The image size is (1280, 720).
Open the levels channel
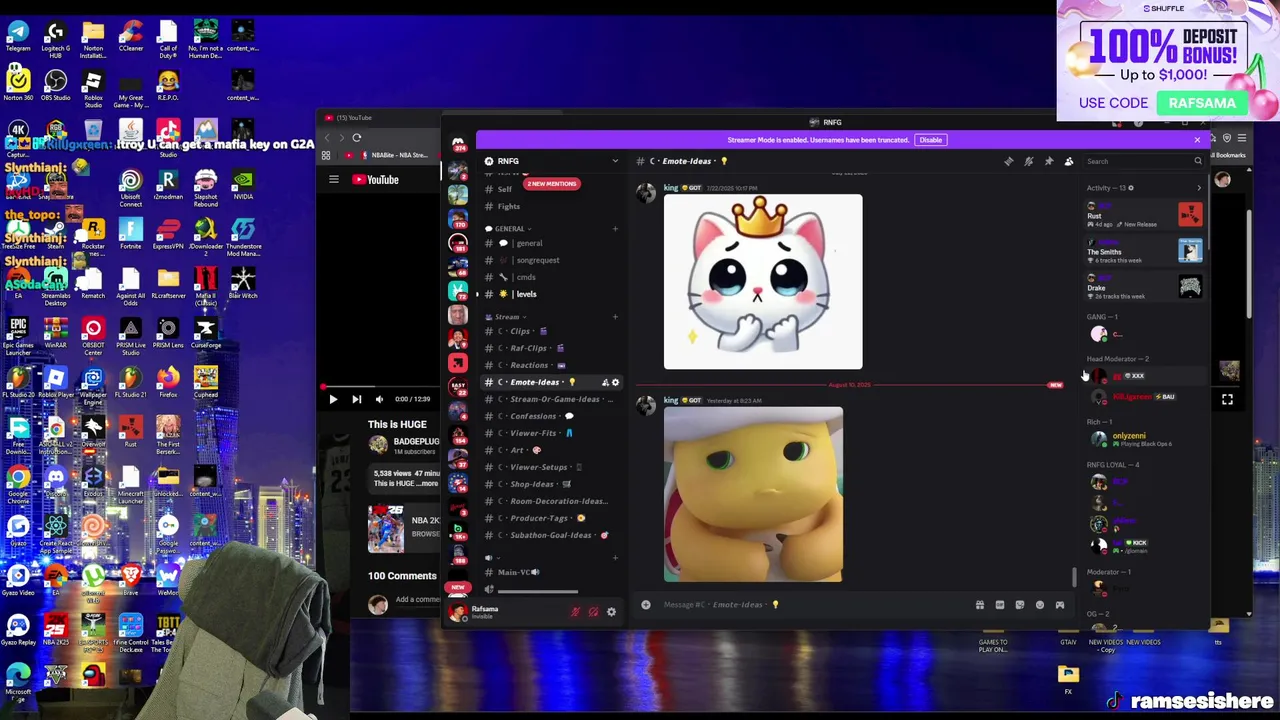[551, 294]
